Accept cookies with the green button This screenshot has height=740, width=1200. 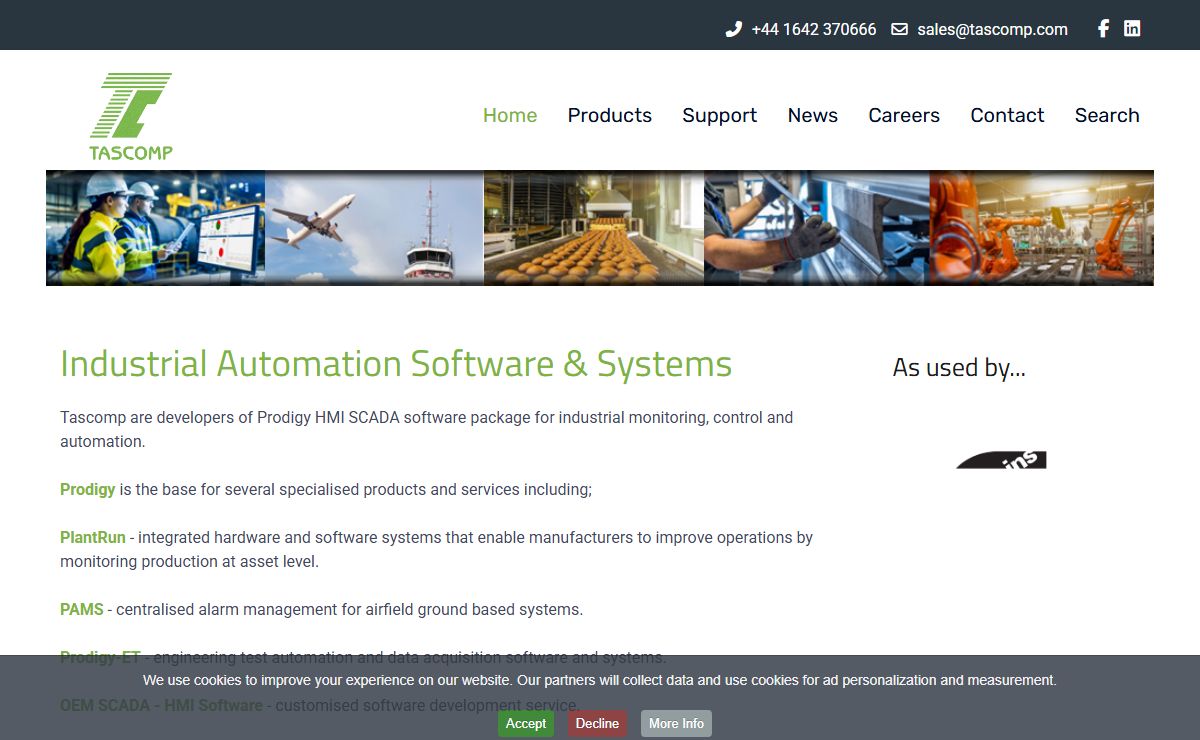(x=526, y=723)
